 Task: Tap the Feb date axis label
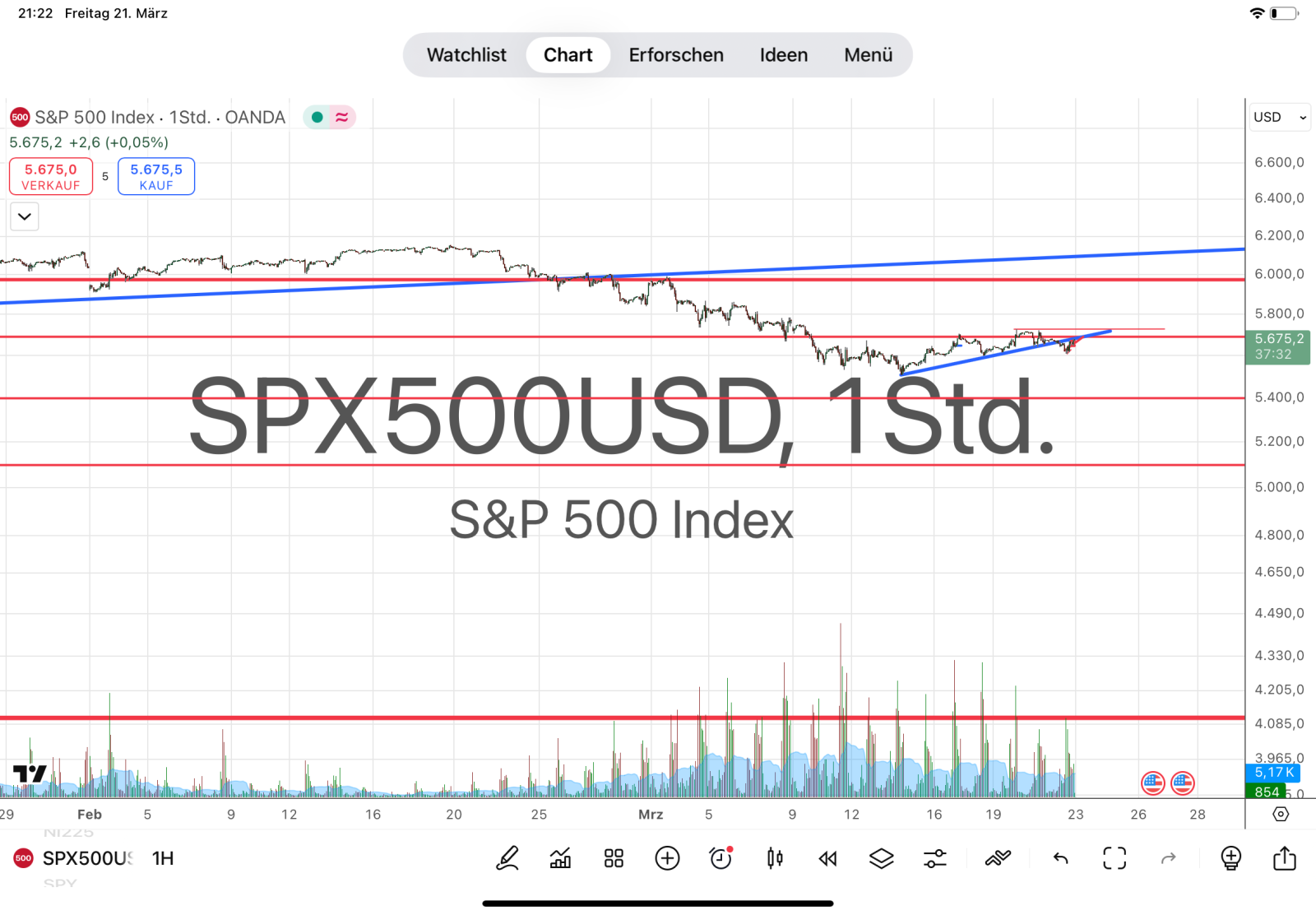[x=90, y=815]
